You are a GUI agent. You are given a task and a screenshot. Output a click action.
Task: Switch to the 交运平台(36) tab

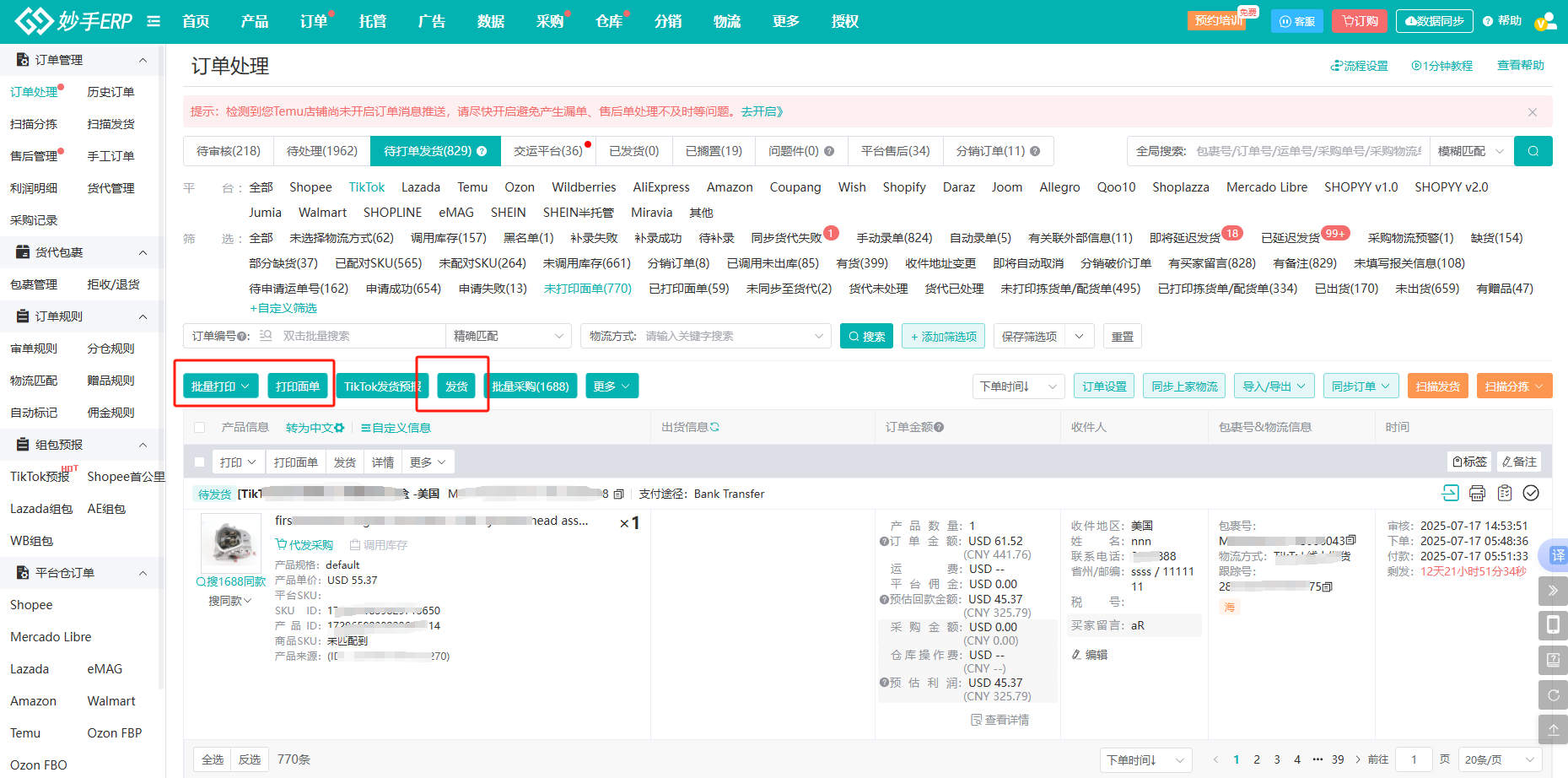coord(548,151)
